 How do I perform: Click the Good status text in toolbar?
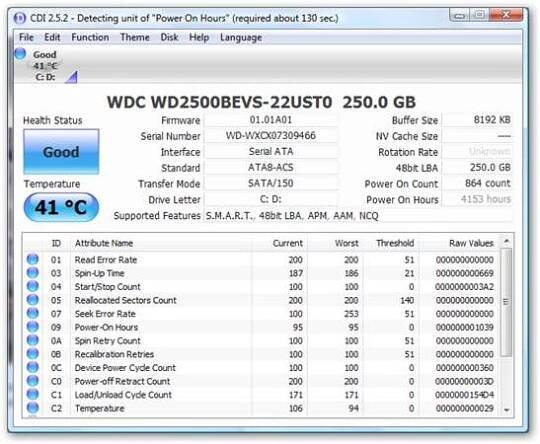[44, 55]
